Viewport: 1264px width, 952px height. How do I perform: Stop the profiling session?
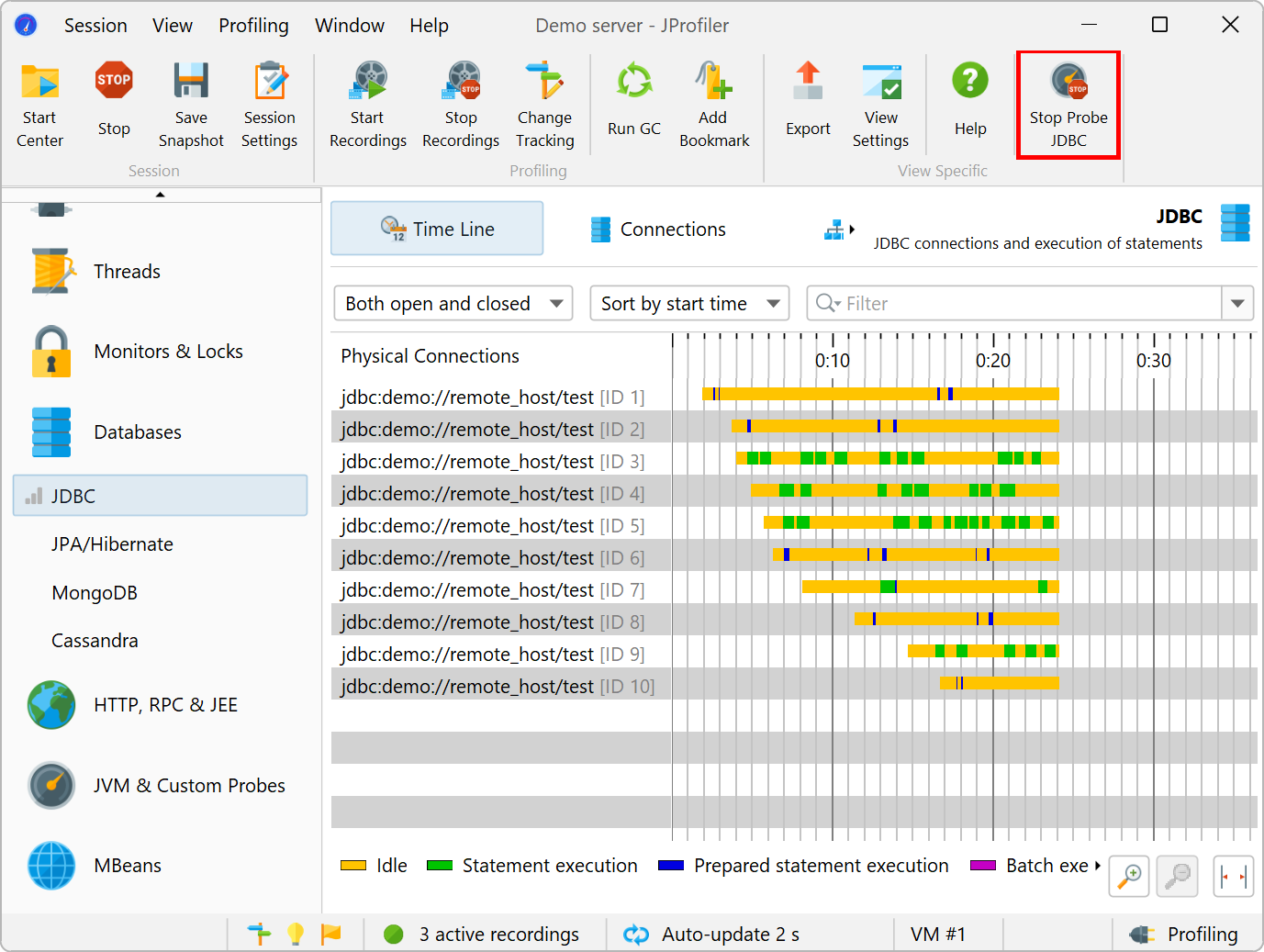tap(114, 101)
